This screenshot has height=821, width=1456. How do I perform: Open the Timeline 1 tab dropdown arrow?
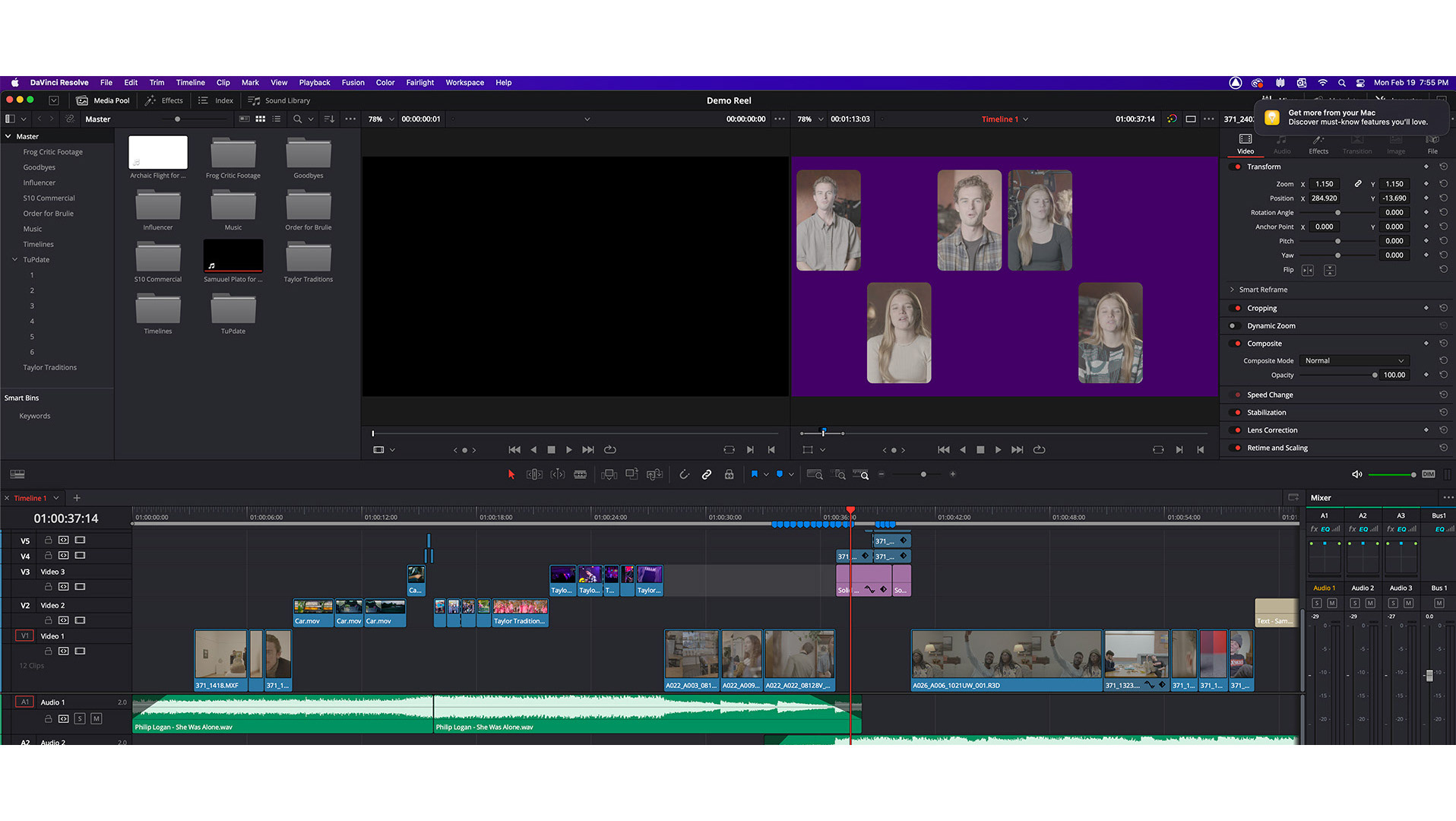point(56,499)
